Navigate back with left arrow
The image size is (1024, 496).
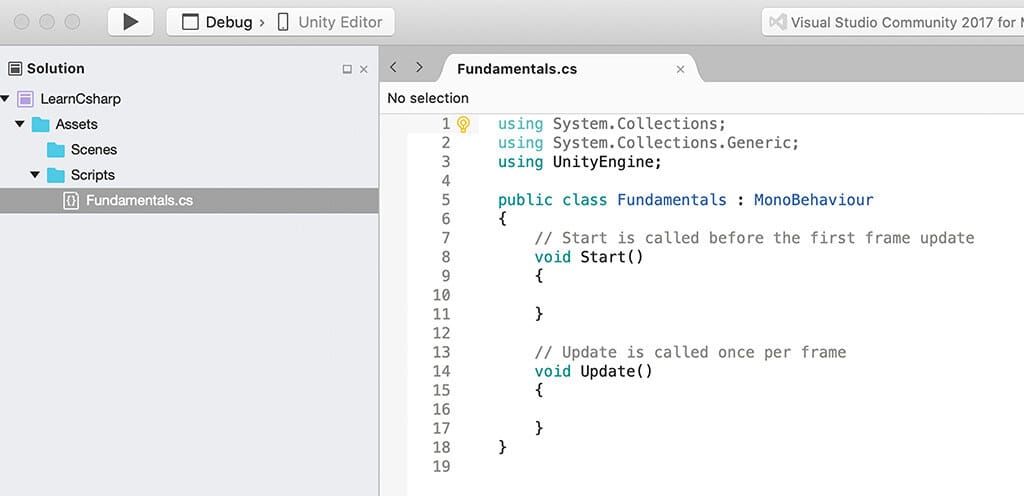[393, 68]
